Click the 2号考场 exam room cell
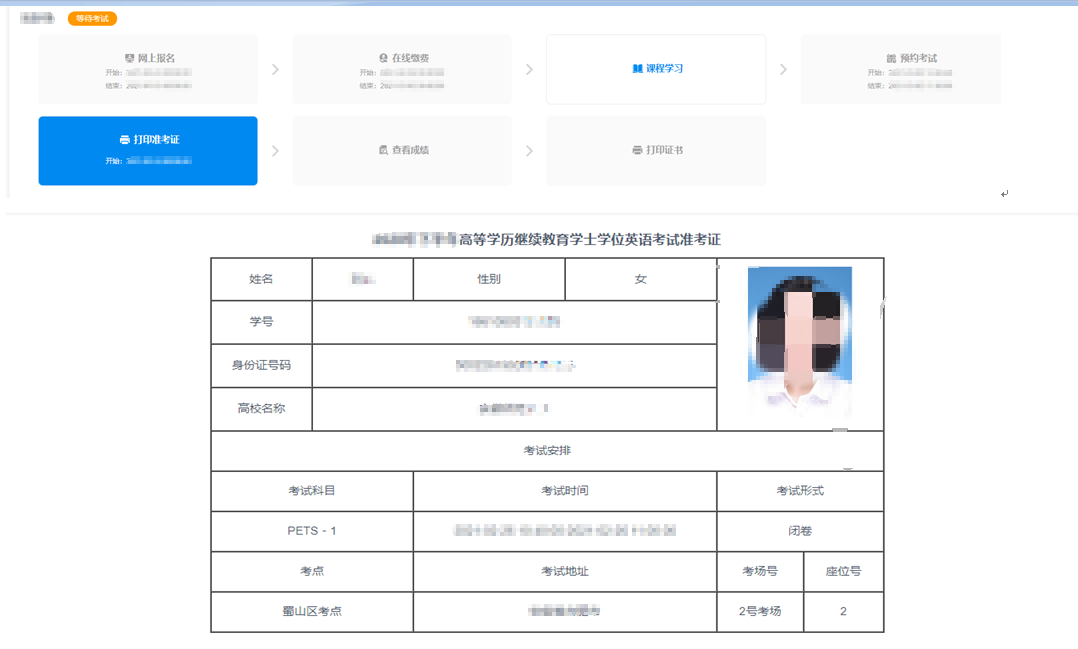The height and width of the screenshot is (649, 1078). [760, 611]
